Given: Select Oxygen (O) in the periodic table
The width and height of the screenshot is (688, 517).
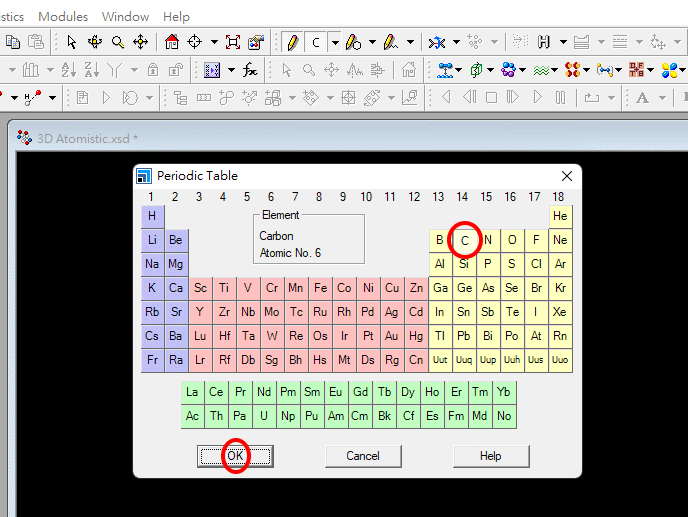Looking at the screenshot, I should click(x=512, y=240).
